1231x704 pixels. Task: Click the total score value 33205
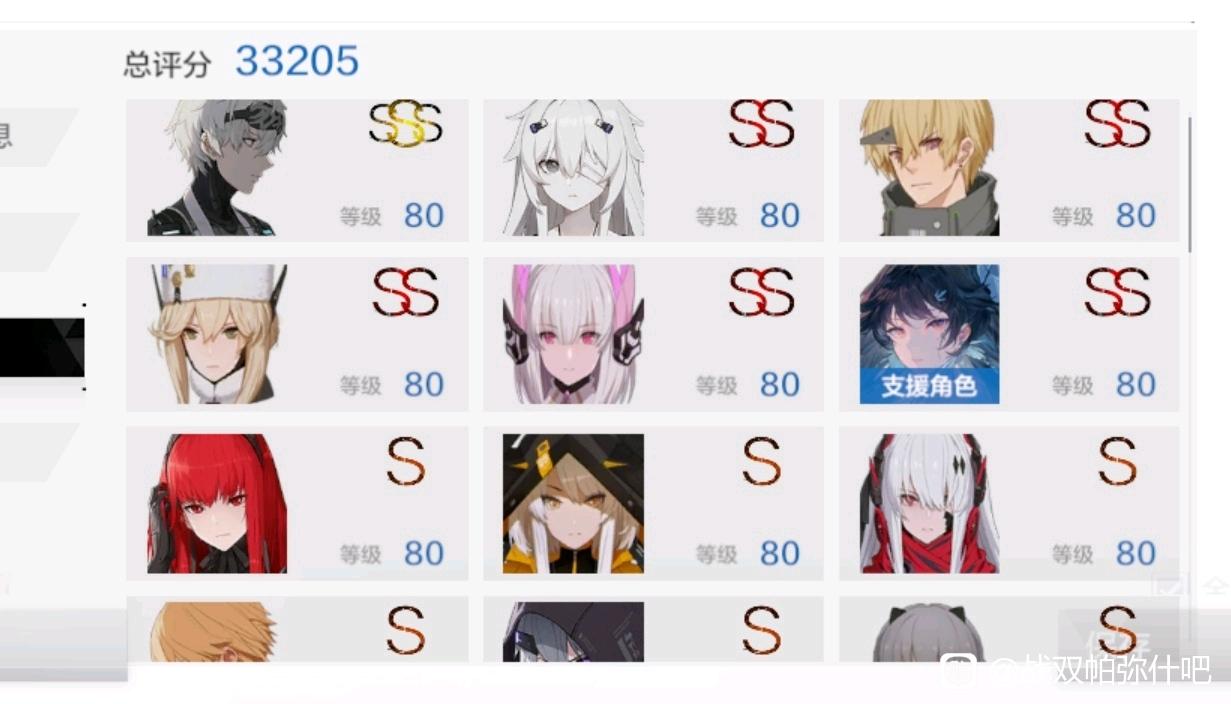coord(297,61)
